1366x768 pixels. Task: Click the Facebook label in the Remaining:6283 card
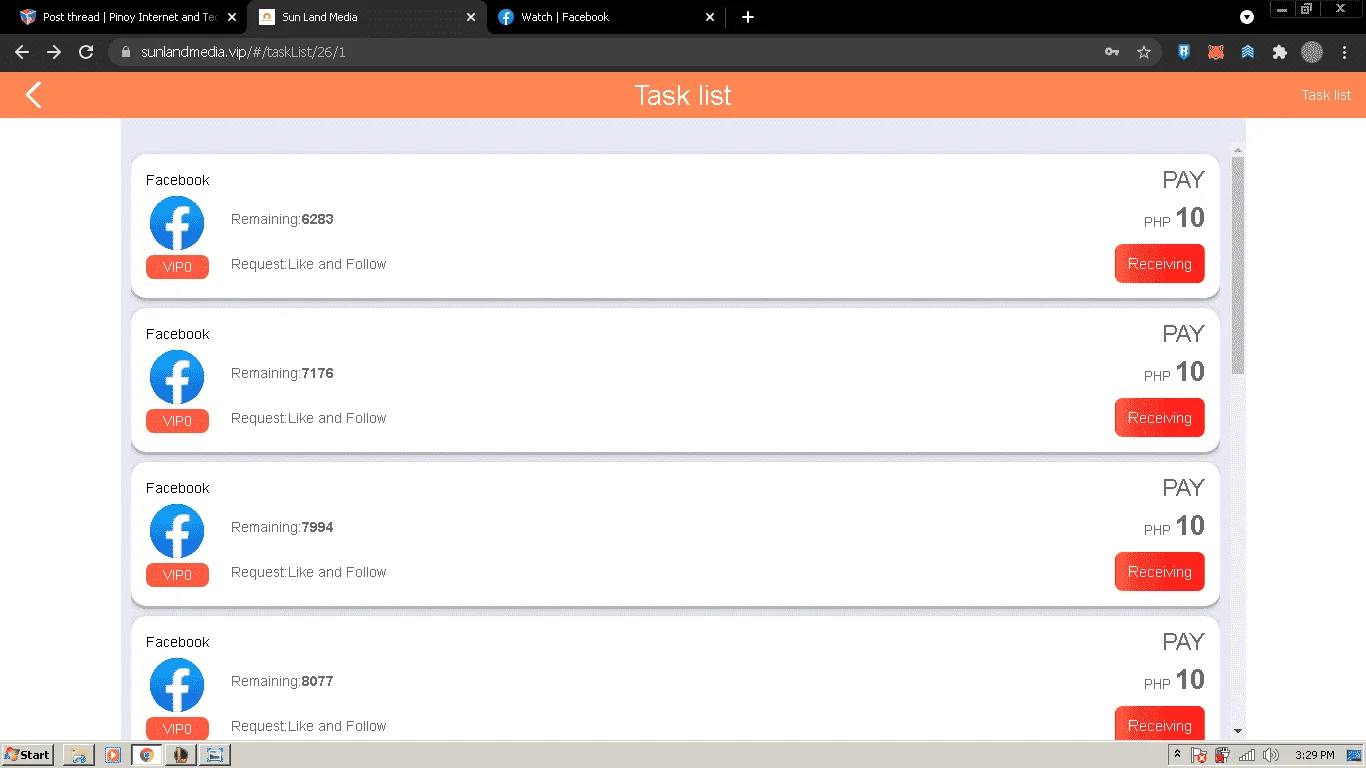point(178,180)
